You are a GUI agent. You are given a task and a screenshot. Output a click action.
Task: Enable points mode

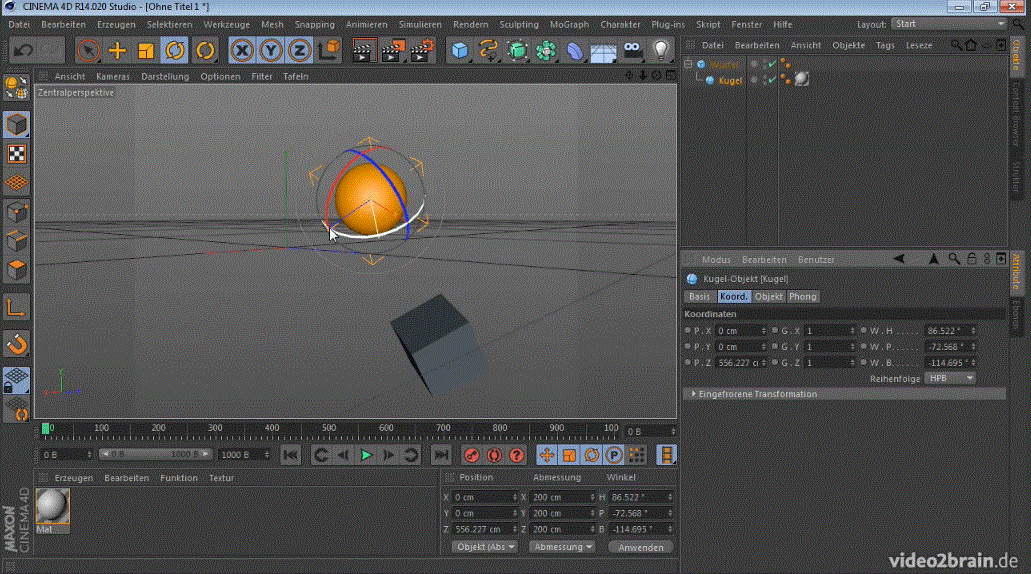16,212
